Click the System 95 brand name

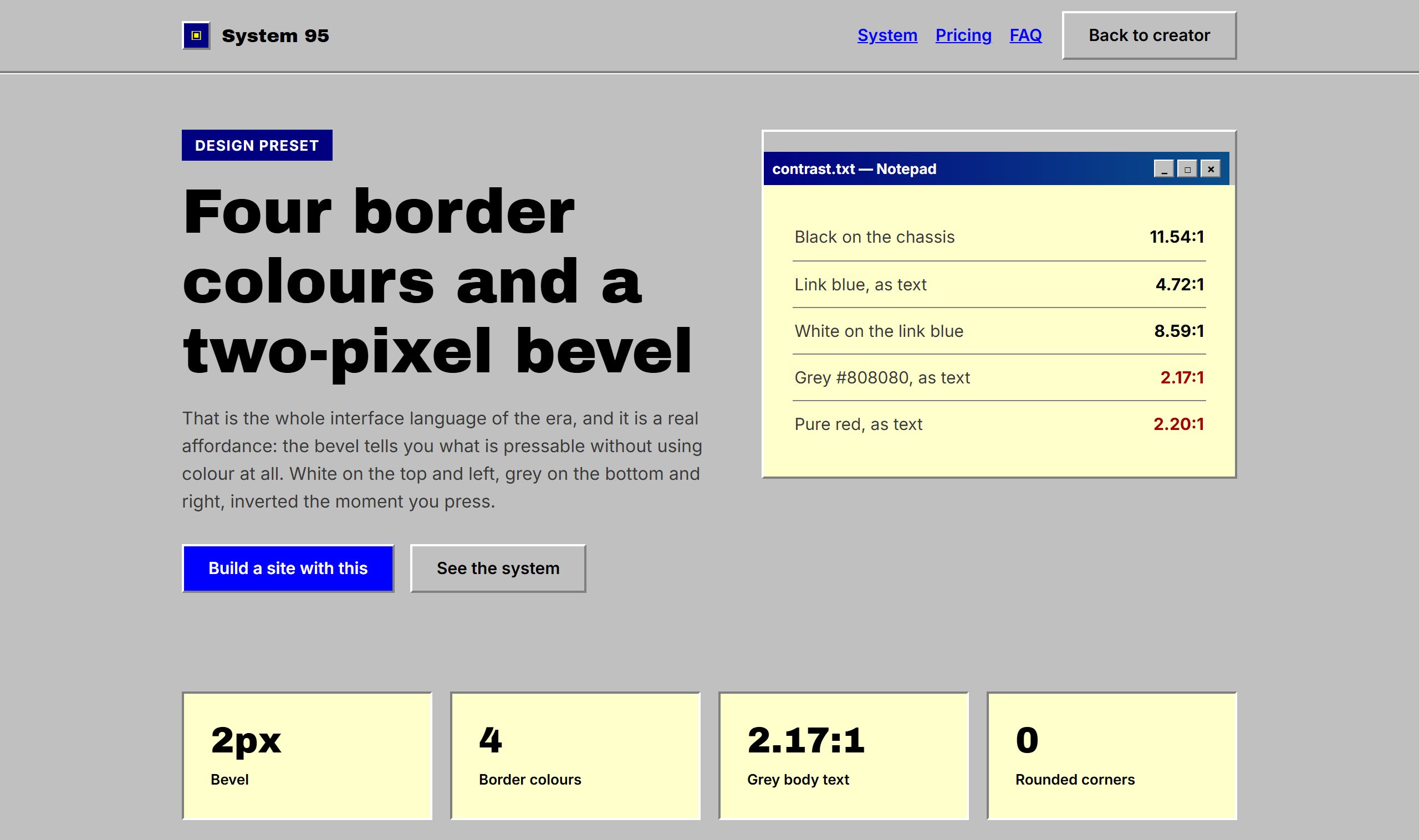pyautogui.click(x=275, y=35)
